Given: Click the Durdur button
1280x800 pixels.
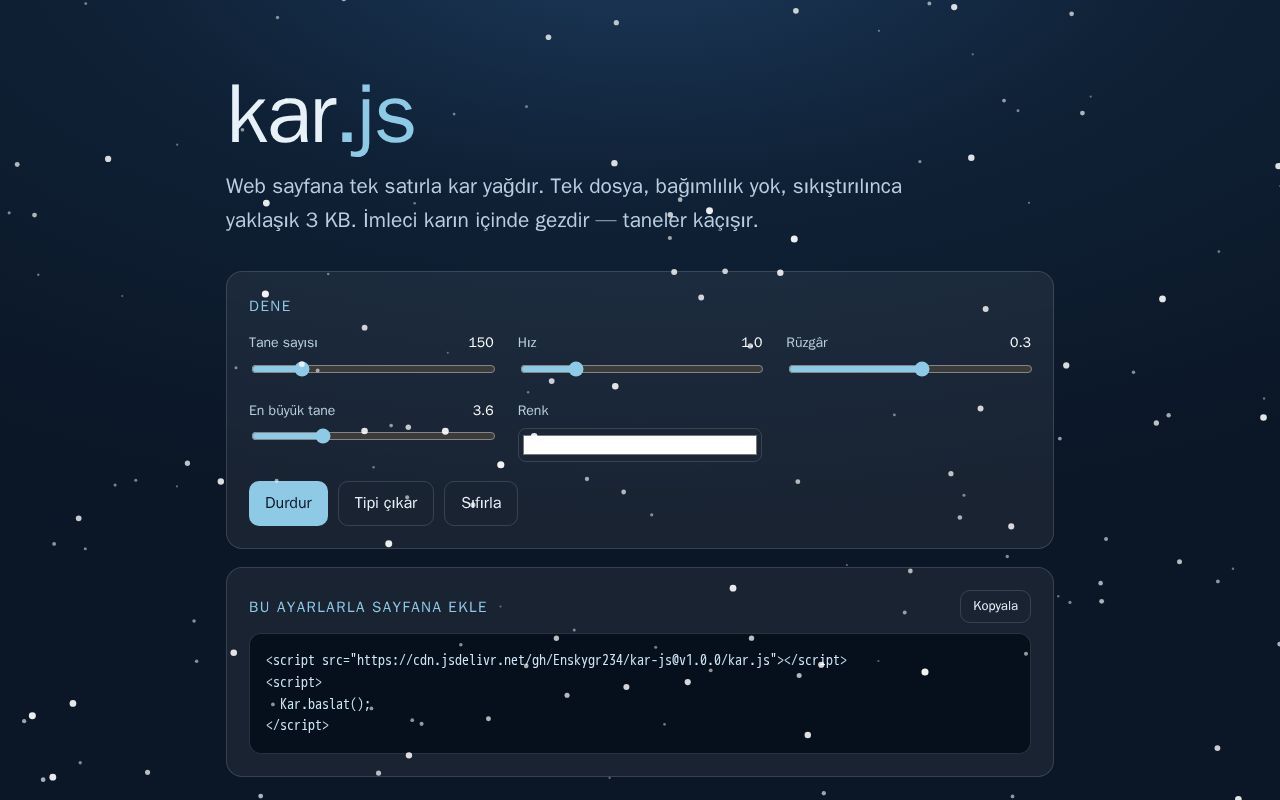Looking at the screenshot, I should (x=288, y=503).
